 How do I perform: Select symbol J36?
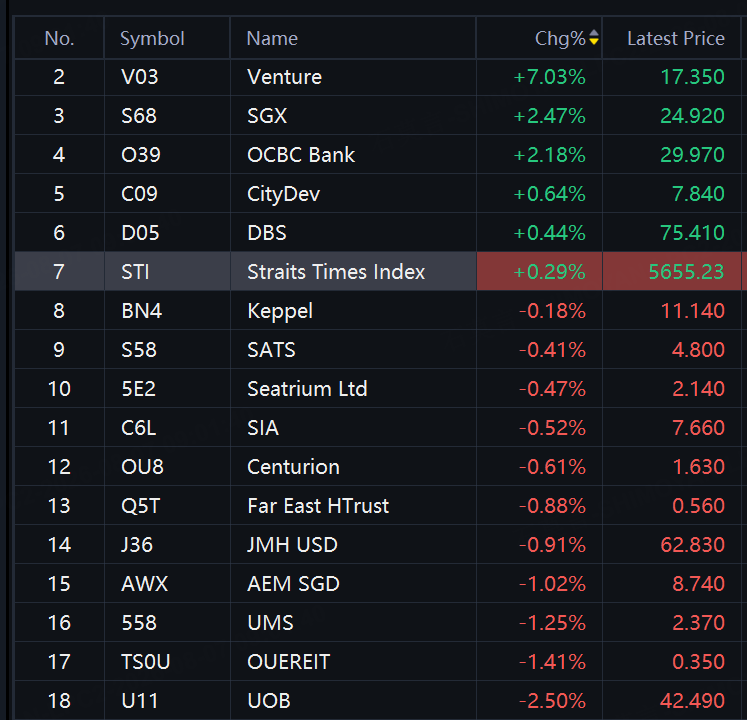[137, 545]
